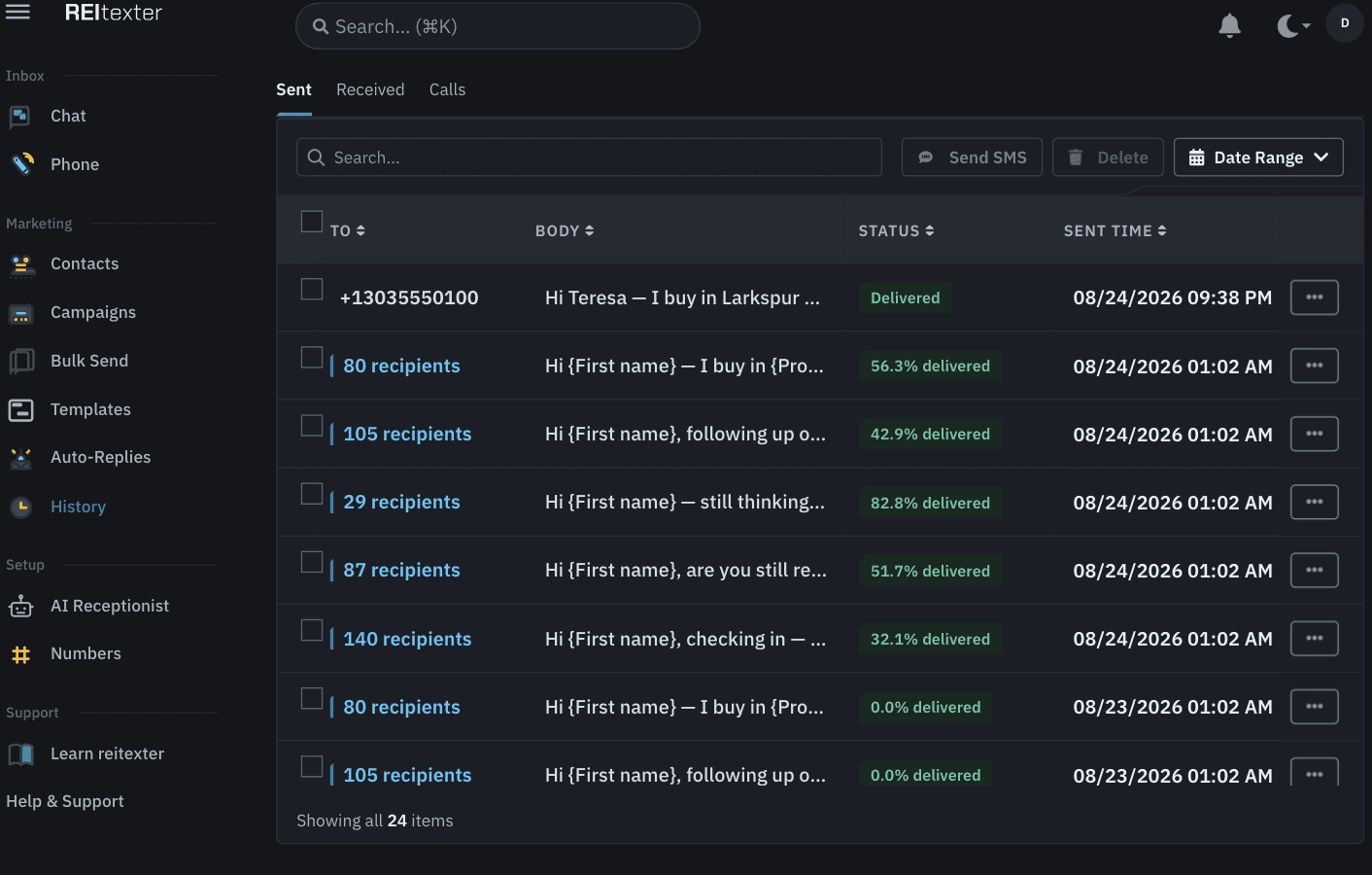Check the 56.3% delivered row checkbox
Image resolution: width=1372 pixels, height=875 pixels.
point(312,358)
